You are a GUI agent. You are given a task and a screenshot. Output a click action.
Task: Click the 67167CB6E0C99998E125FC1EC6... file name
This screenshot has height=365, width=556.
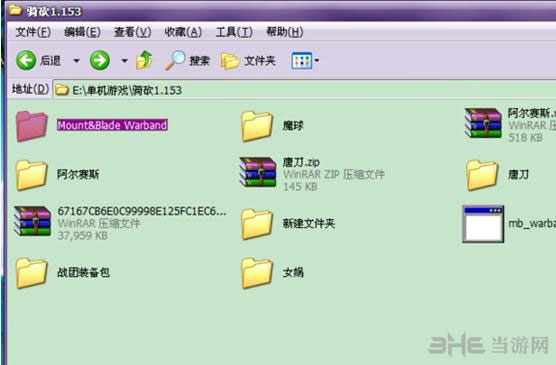pyautogui.click(x=142, y=211)
